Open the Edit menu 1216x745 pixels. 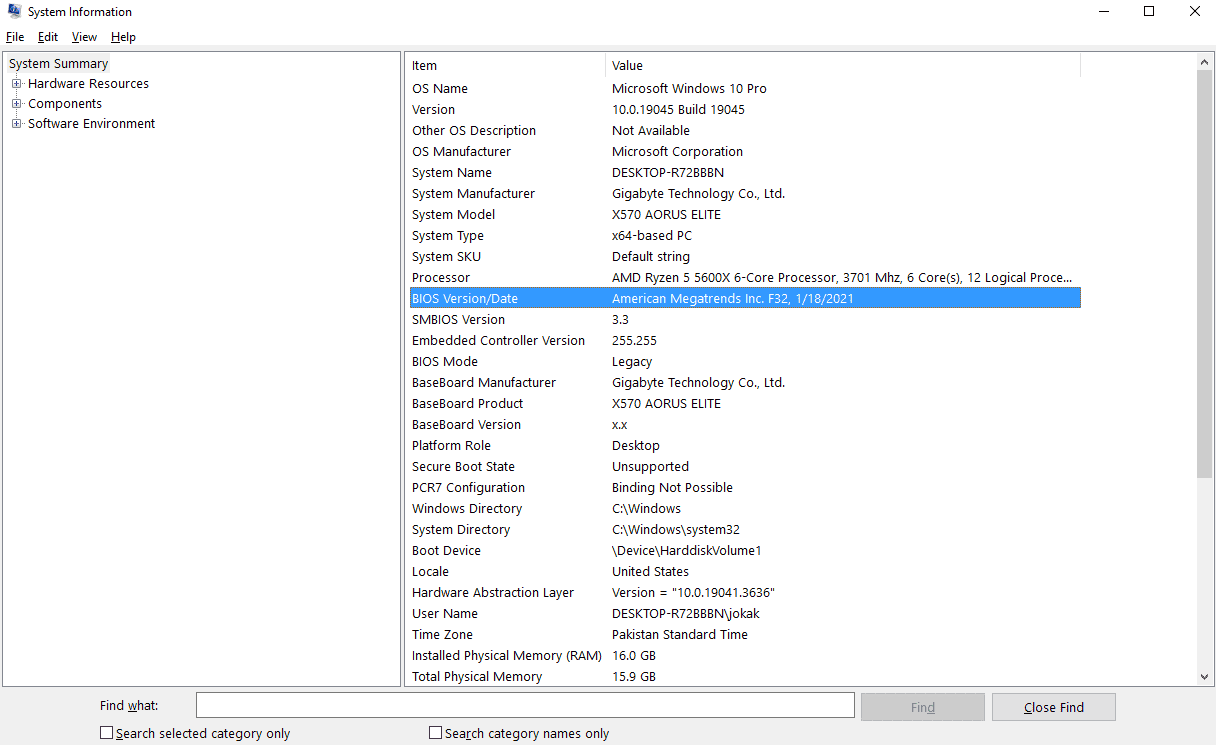pyautogui.click(x=48, y=37)
